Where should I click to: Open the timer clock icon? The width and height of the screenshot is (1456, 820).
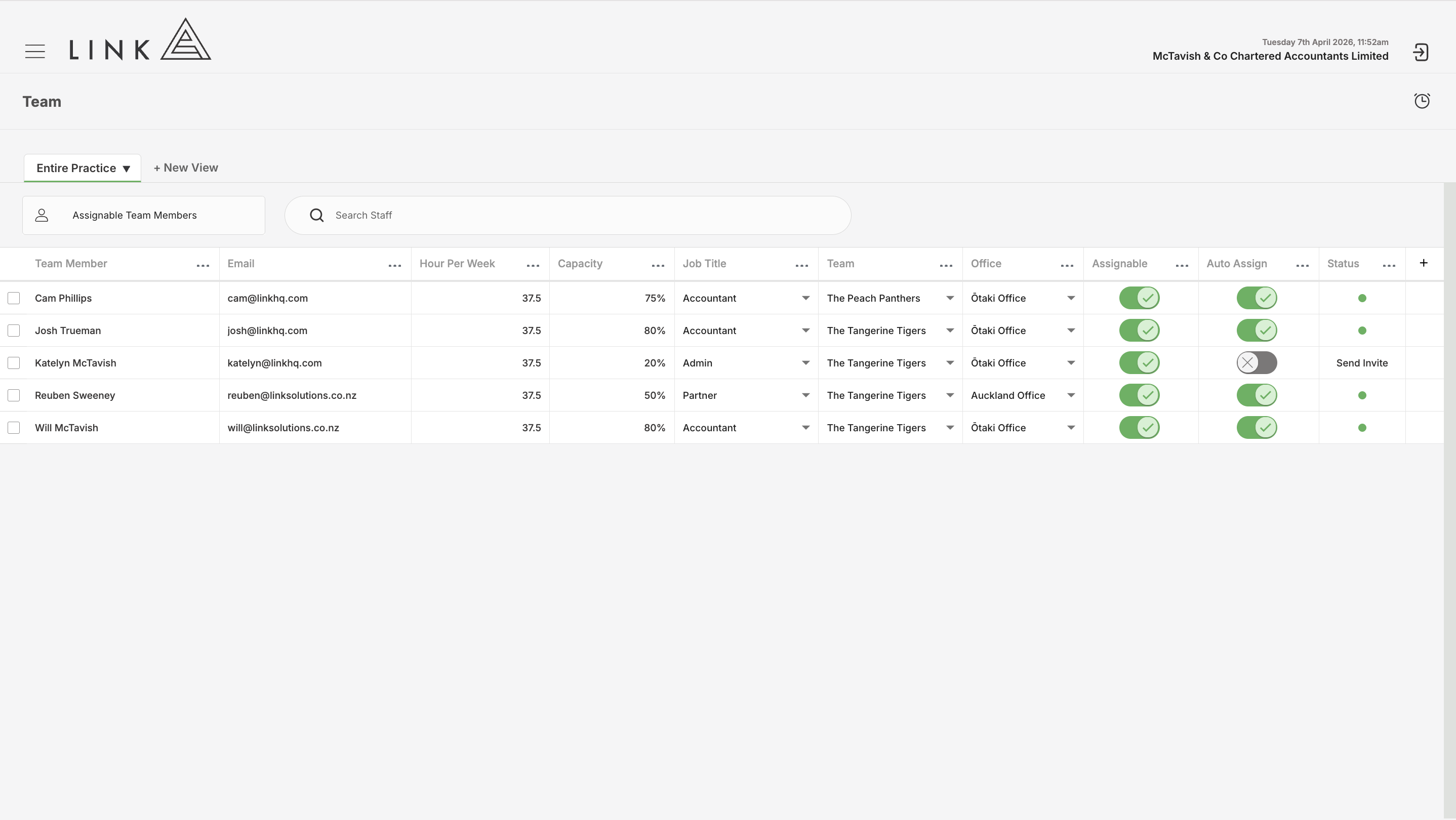[1422, 101]
